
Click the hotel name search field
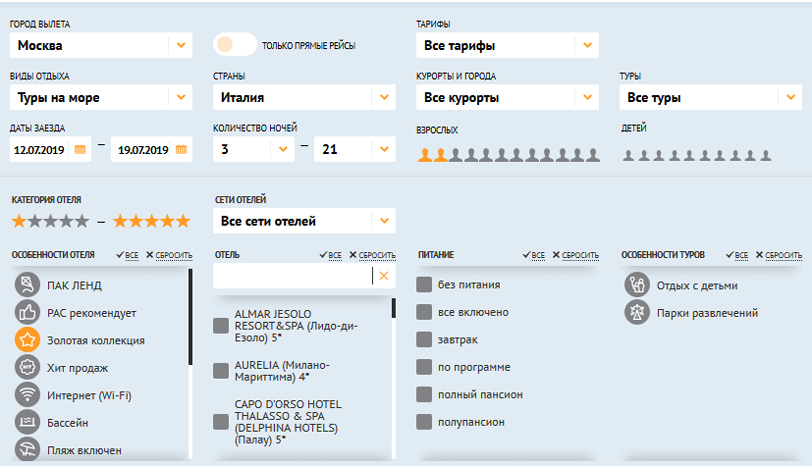292,276
